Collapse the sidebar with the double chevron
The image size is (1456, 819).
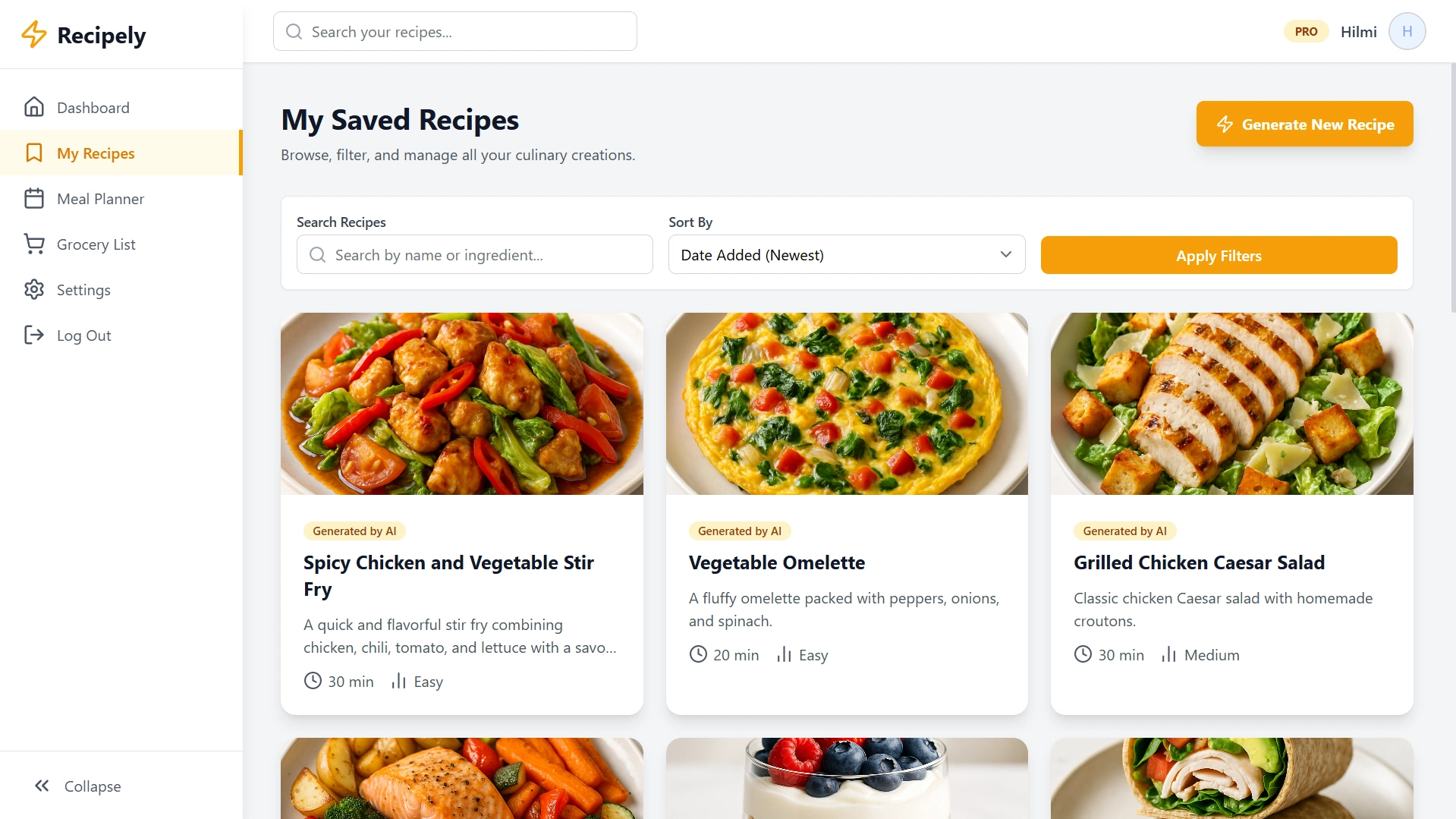tap(42, 786)
